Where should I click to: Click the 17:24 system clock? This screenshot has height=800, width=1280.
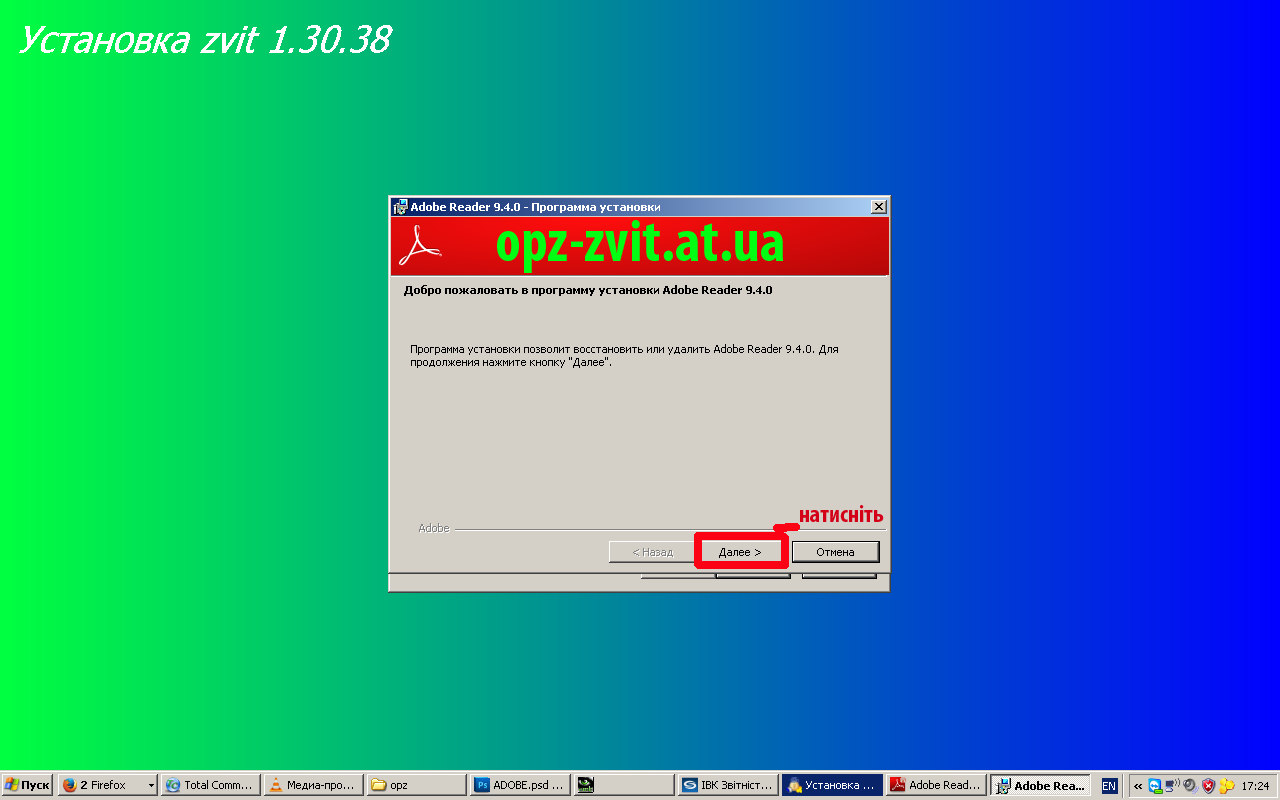[1255, 786]
